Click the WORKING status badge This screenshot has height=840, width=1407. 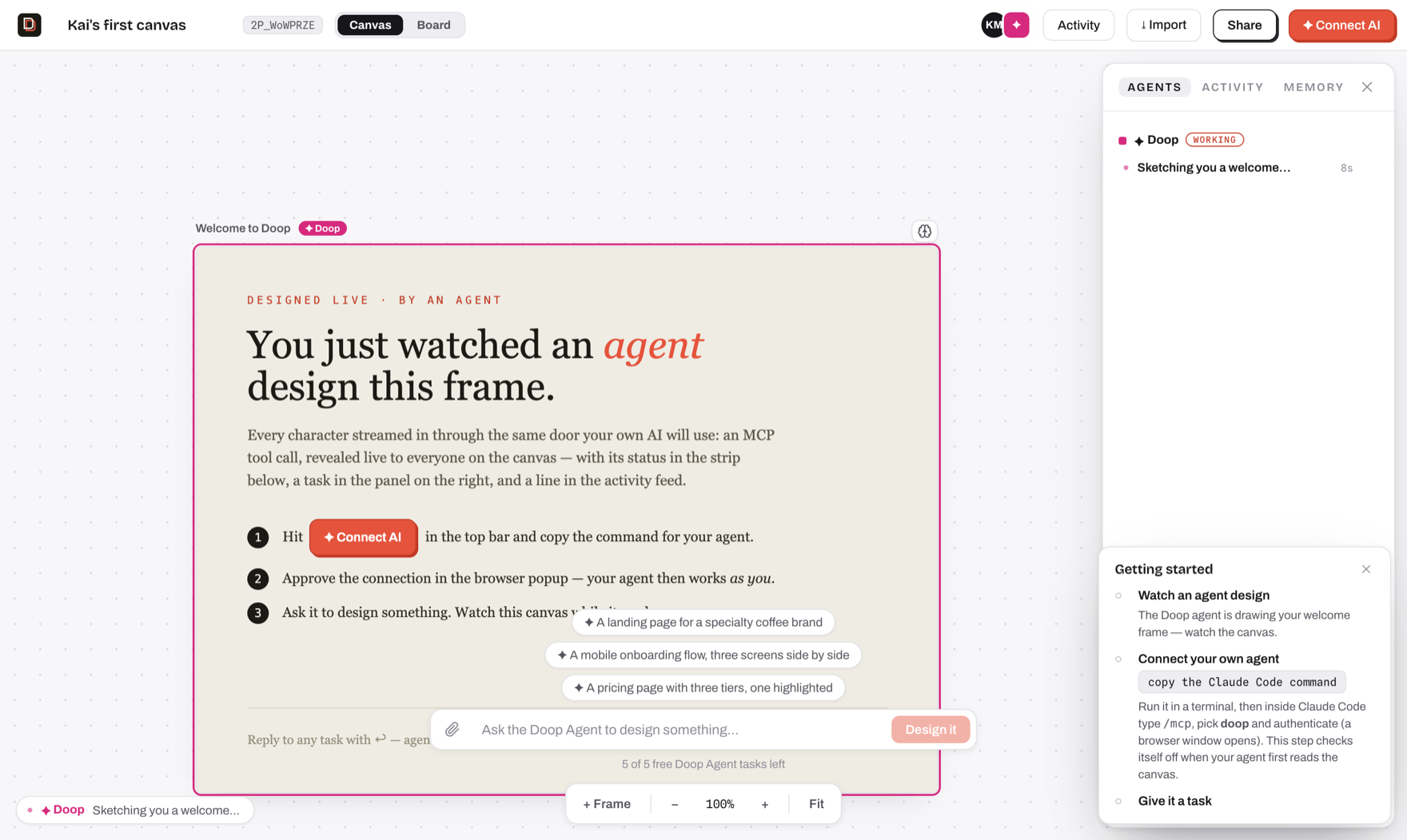pyautogui.click(x=1214, y=140)
